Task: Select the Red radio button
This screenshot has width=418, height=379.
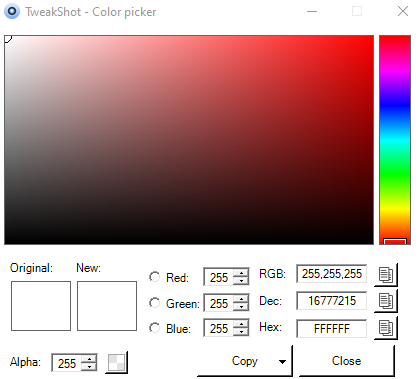Action: (x=154, y=277)
